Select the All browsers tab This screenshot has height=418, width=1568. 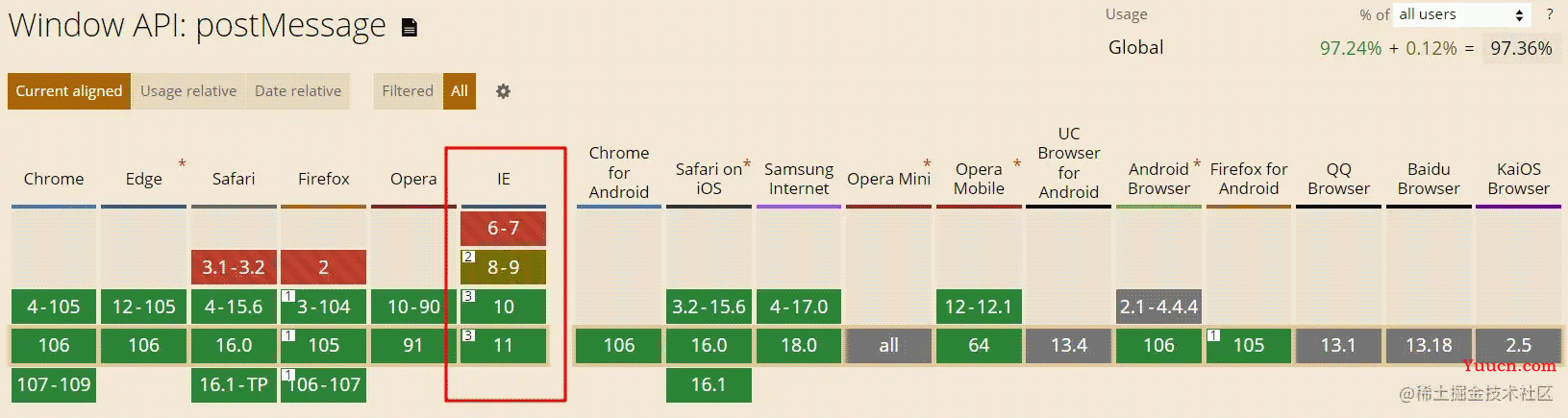pos(460,91)
